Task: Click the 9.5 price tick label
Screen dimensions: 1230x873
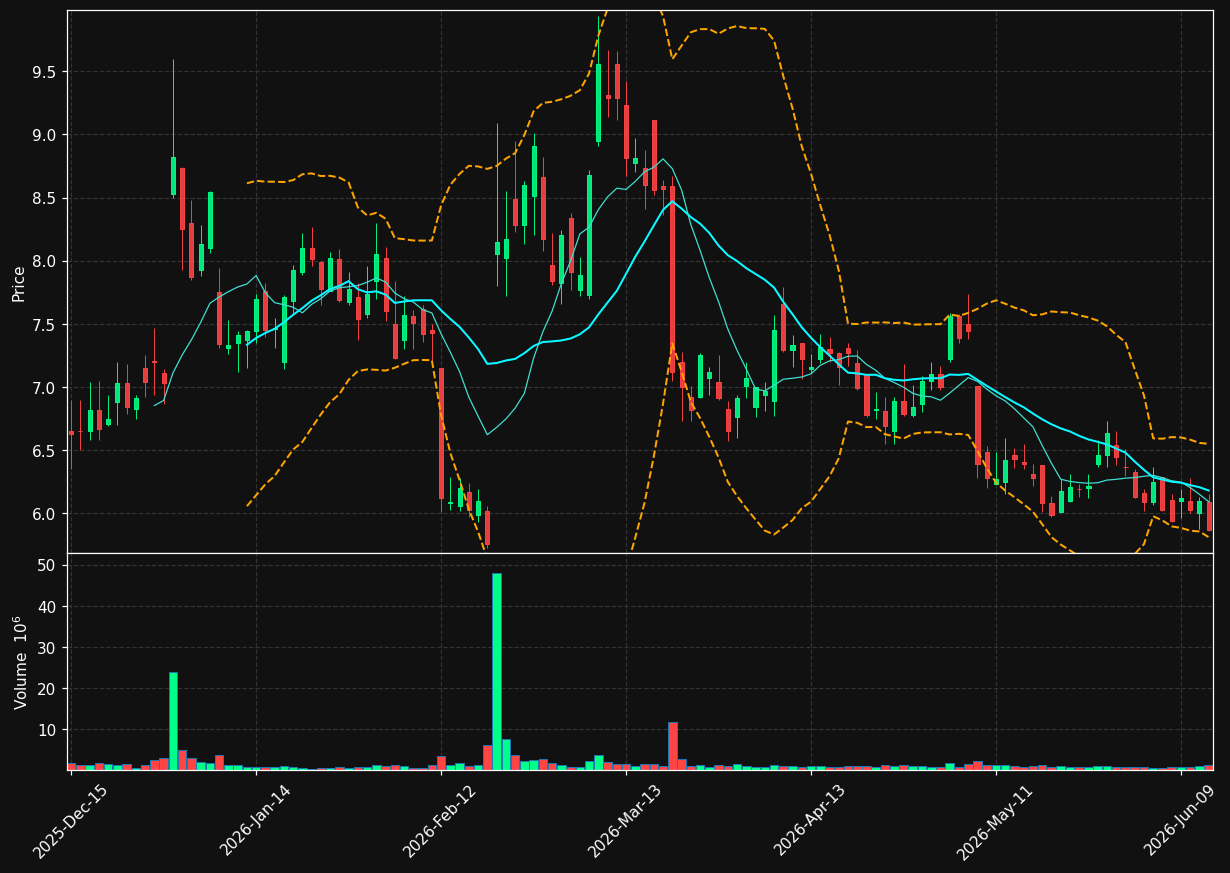Action: coord(46,72)
